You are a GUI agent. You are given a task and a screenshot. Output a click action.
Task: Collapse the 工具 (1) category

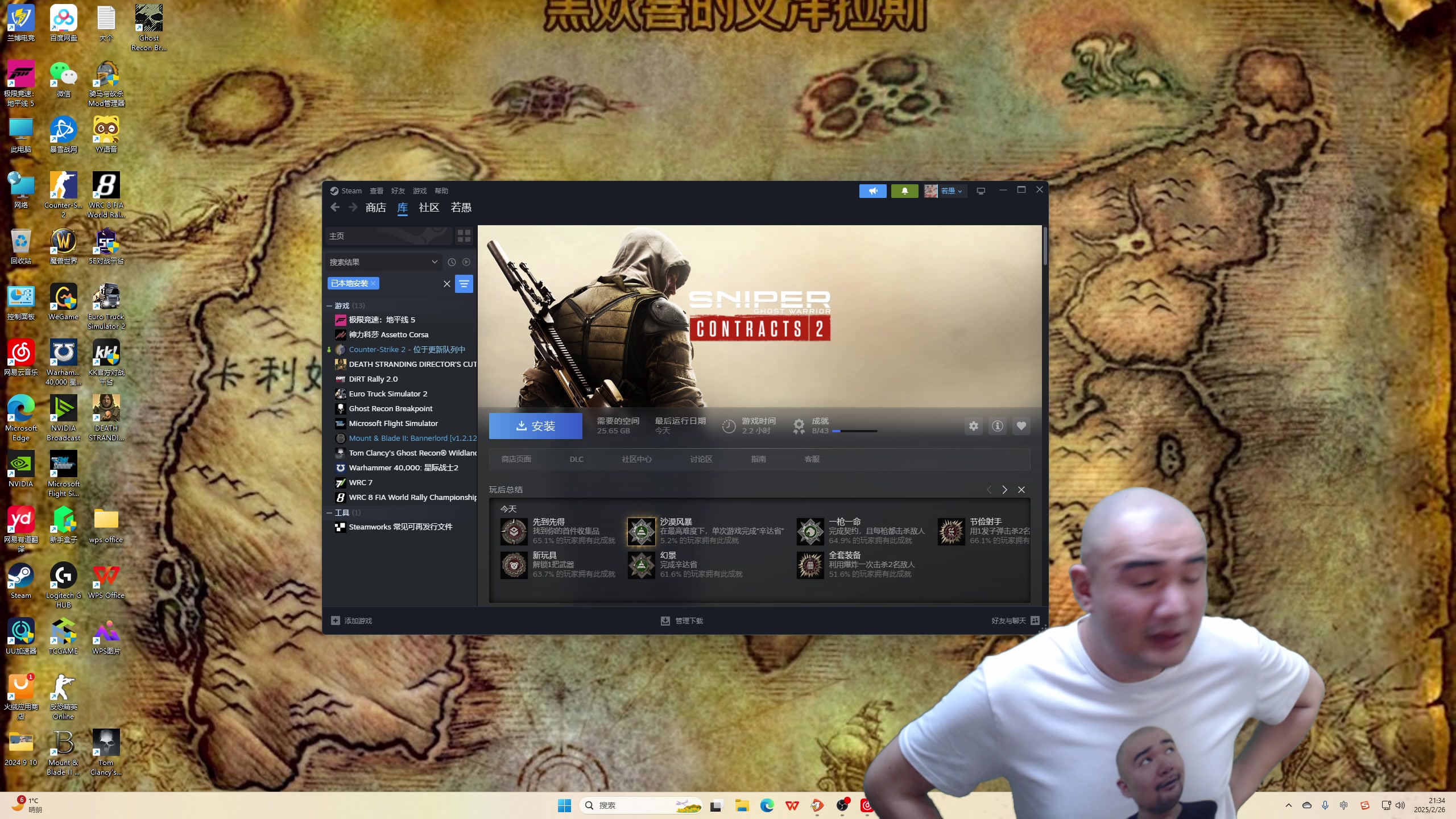point(329,513)
